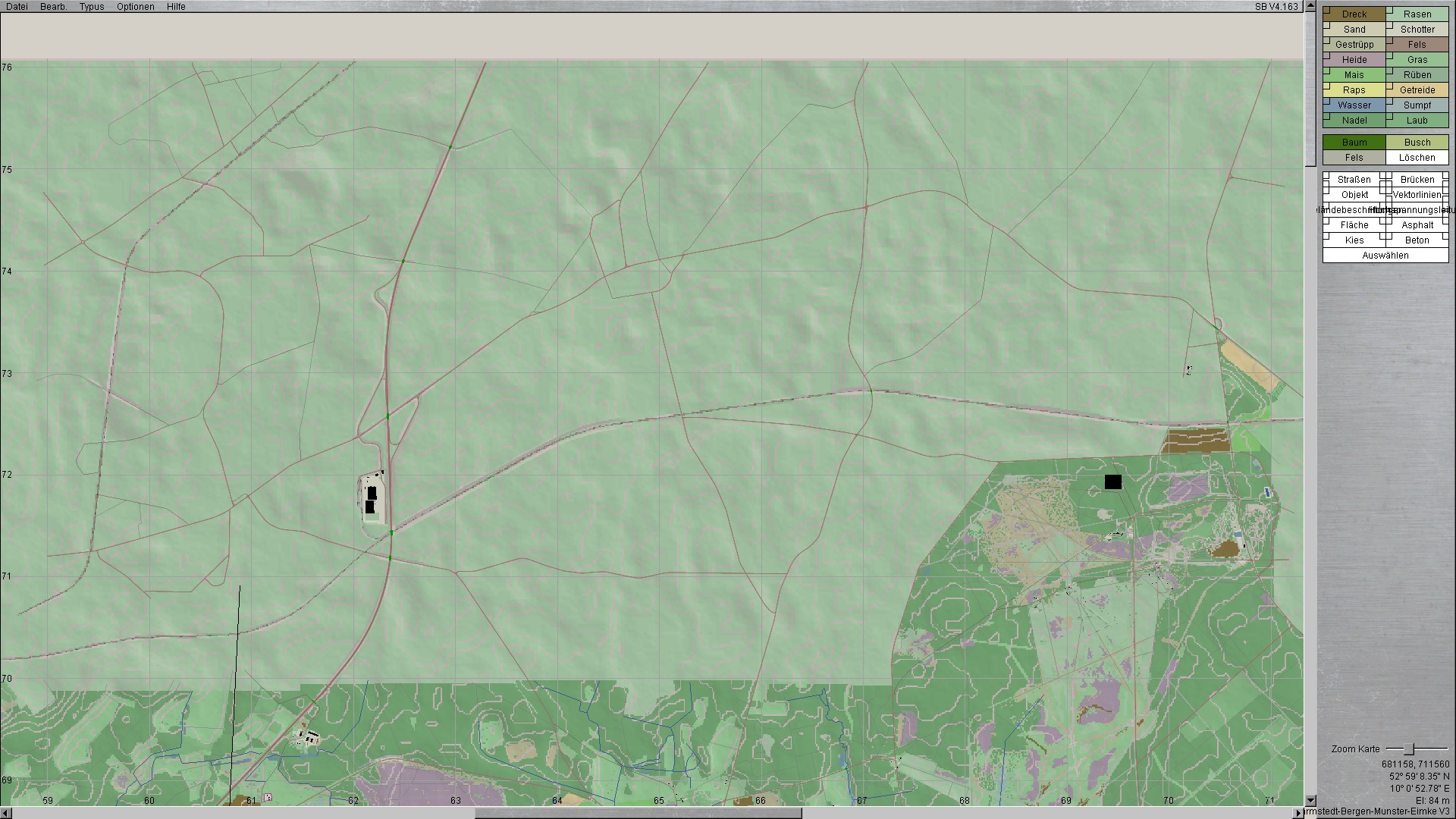Select the Asphalt surface tool
The image size is (1456, 819).
[1417, 225]
